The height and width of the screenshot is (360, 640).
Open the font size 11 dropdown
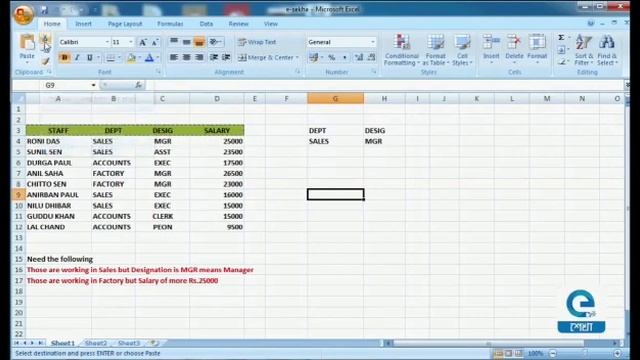(131, 42)
